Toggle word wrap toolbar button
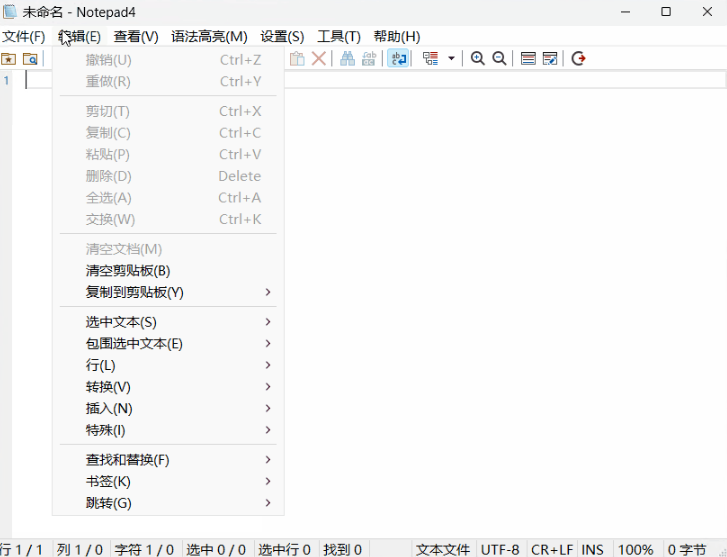Screen dimensions: 727x557 coord(398,58)
